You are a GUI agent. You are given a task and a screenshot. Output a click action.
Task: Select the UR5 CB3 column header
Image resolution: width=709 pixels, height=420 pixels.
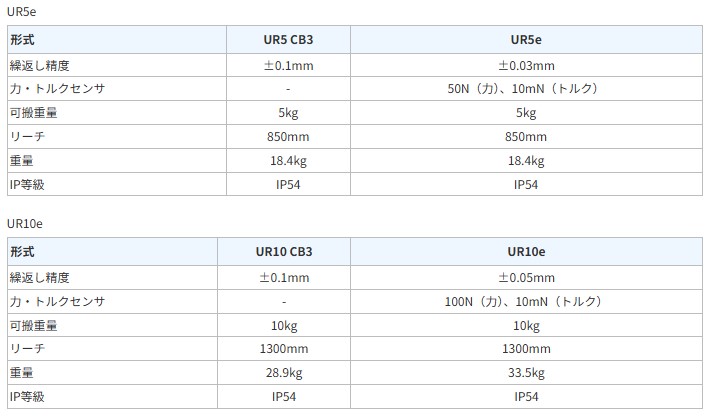pos(288,41)
